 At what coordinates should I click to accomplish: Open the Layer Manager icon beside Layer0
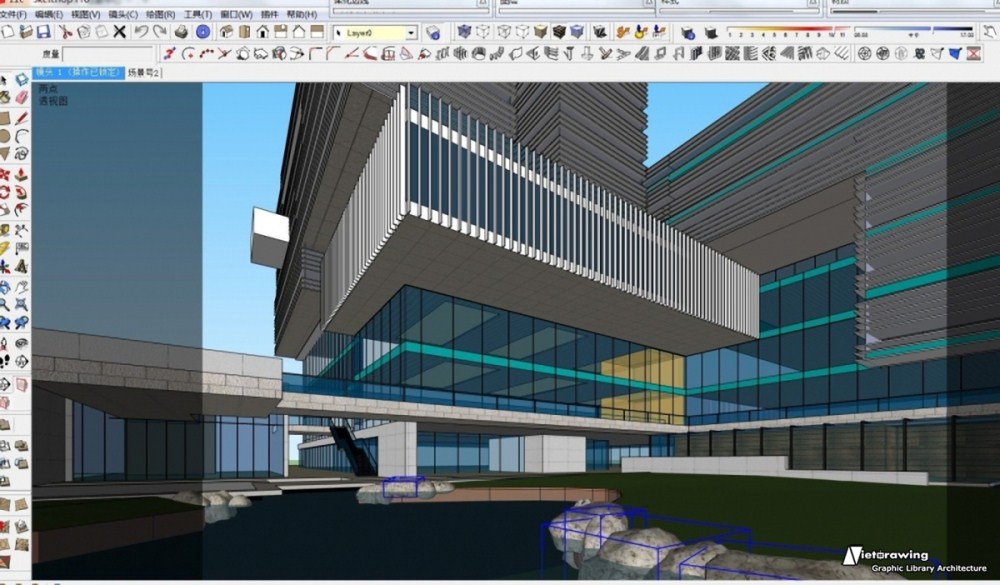(433, 33)
